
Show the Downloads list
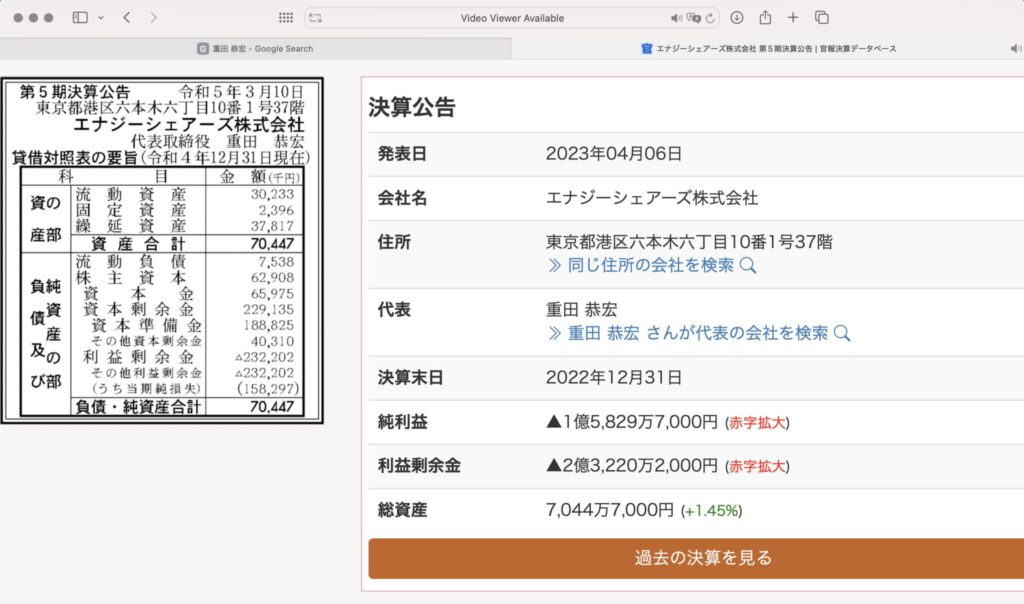click(737, 18)
